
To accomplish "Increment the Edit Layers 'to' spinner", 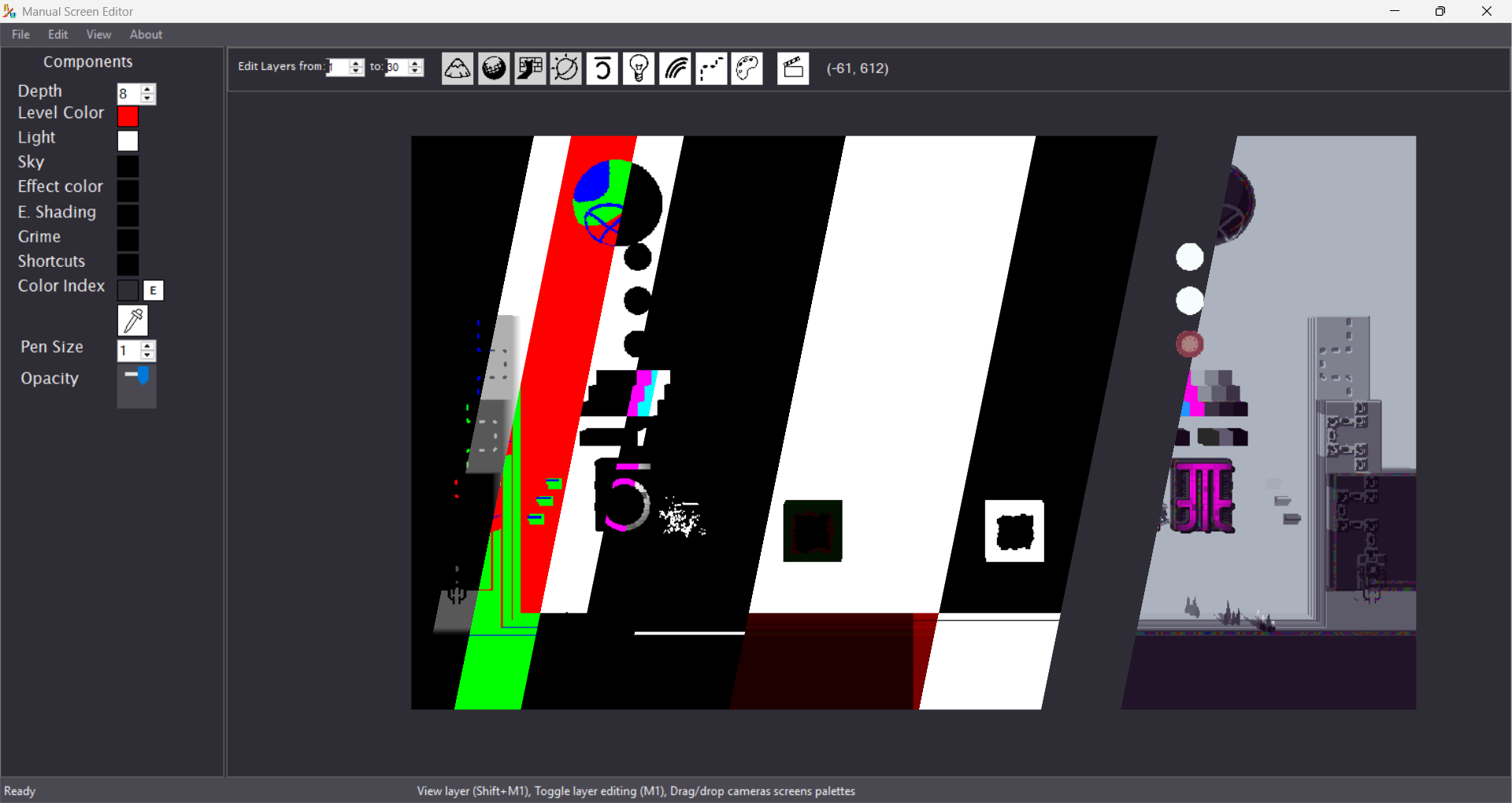I will click(x=415, y=63).
